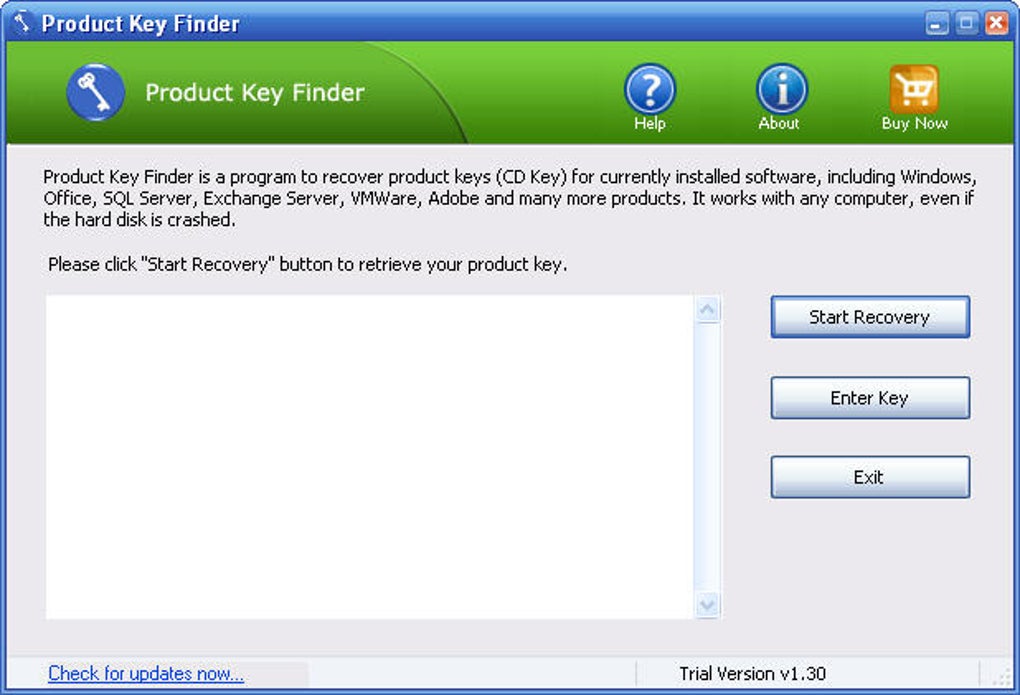1020x695 pixels.
Task: Click the scrollbar up arrow
Action: tap(707, 309)
